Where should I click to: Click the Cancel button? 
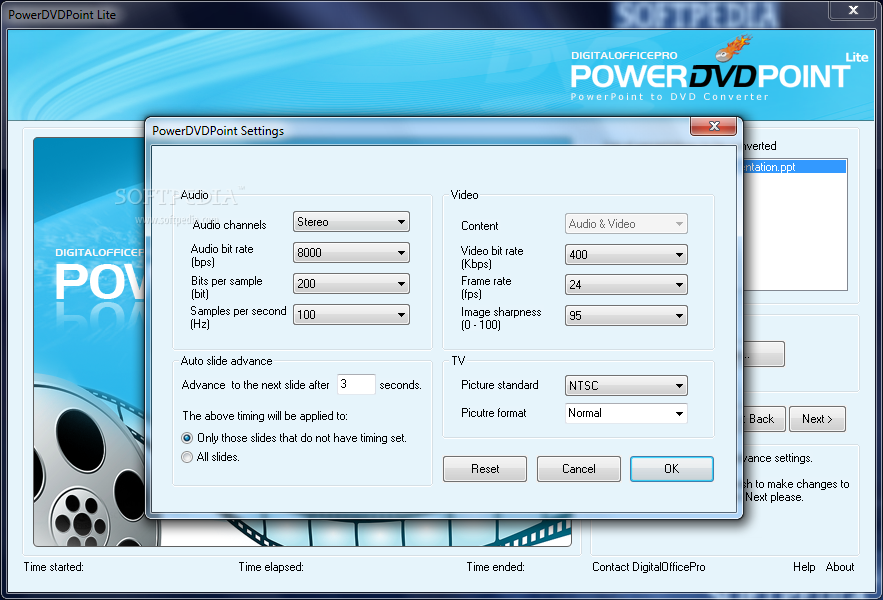point(578,469)
